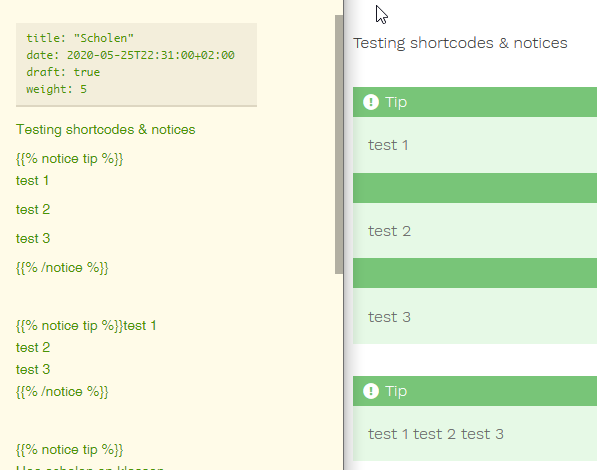Image resolution: width=597 pixels, height=470 pixels.
Task: Click the spaced editor line test 3 in first notice block
Action: click(x=33, y=238)
